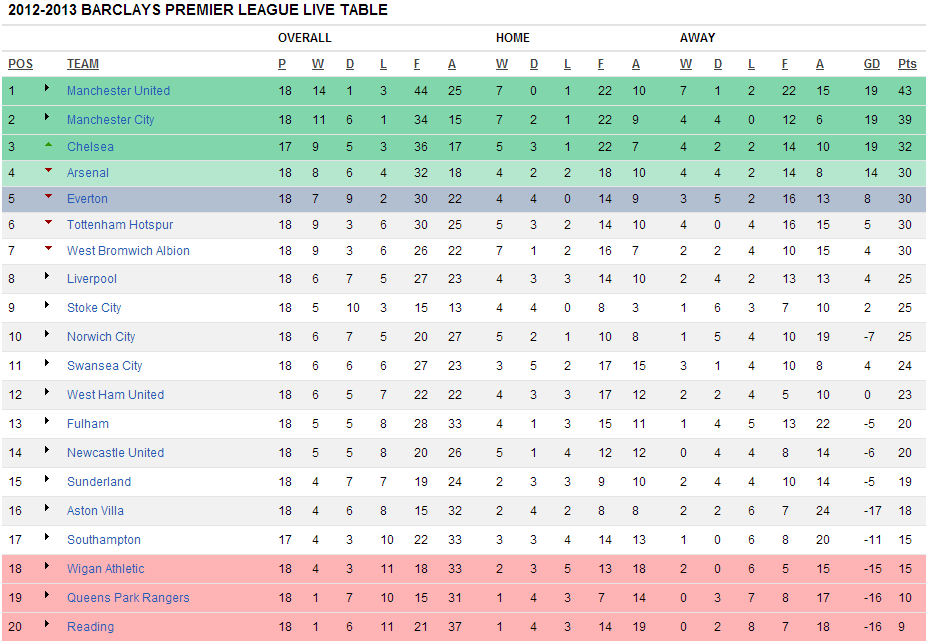This screenshot has height=641, width=928.
Task: Sort by the GD column header
Action: (x=871, y=64)
